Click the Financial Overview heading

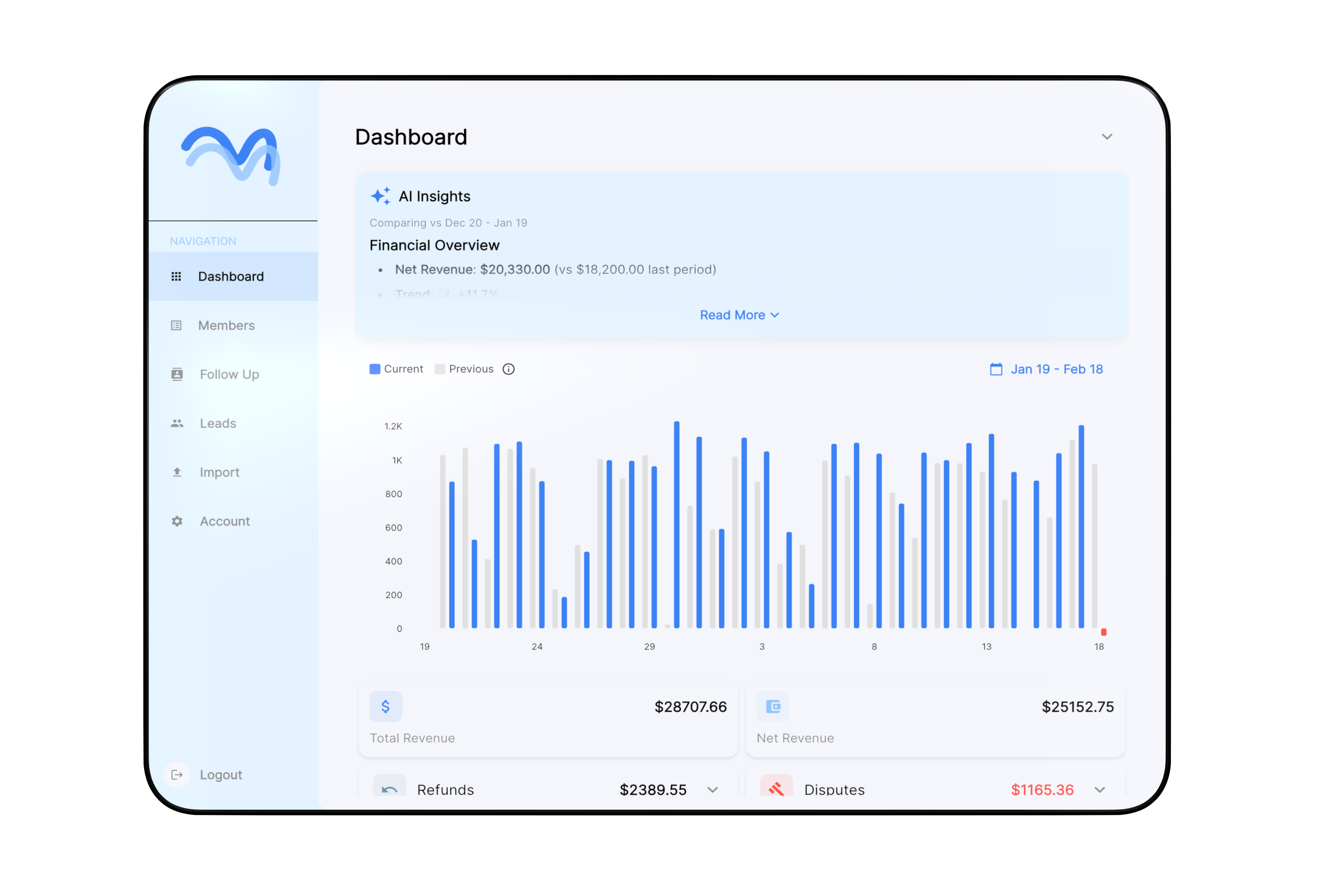pyautogui.click(x=435, y=246)
